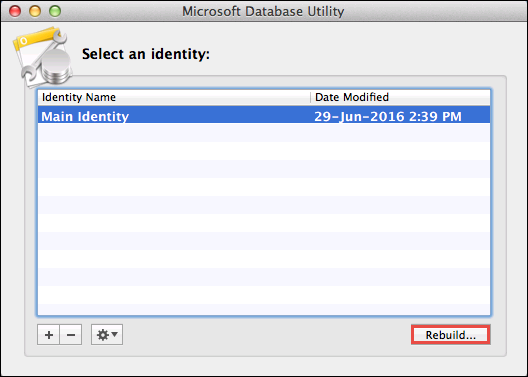Click the Rebuild... button

click(x=451, y=335)
